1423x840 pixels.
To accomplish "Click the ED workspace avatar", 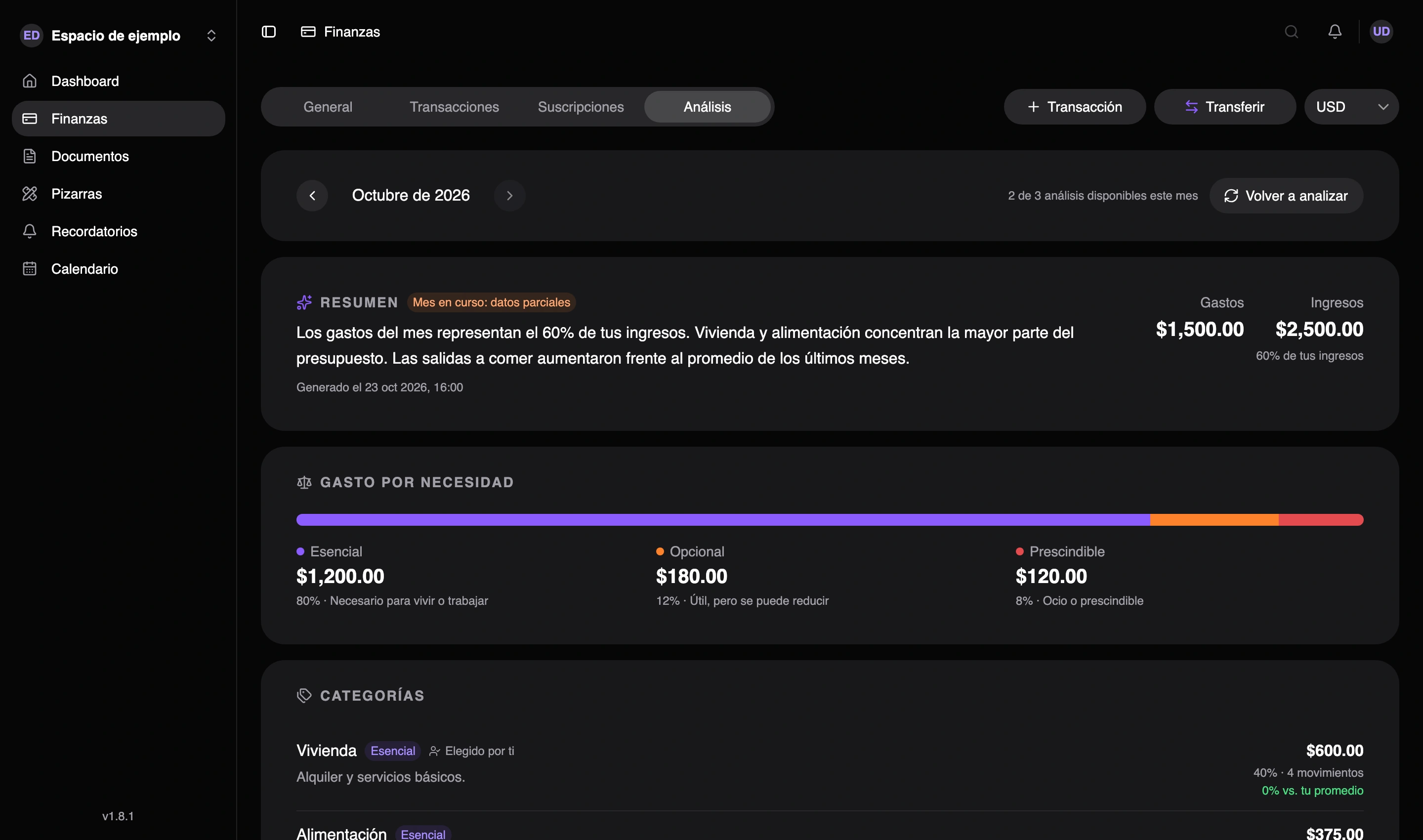I will (x=32, y=36).
